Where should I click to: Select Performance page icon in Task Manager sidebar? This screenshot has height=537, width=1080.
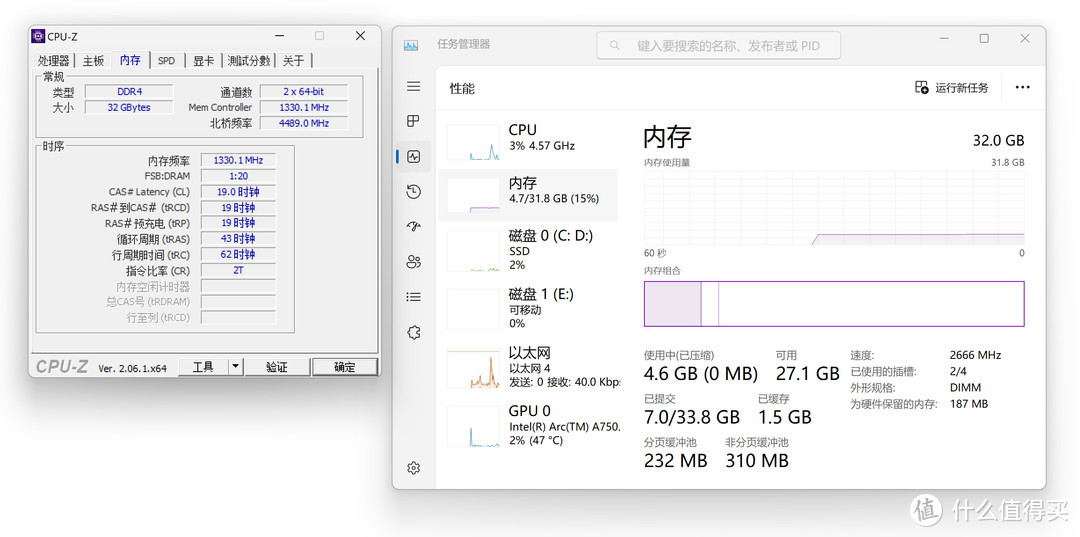coord(413,156)
